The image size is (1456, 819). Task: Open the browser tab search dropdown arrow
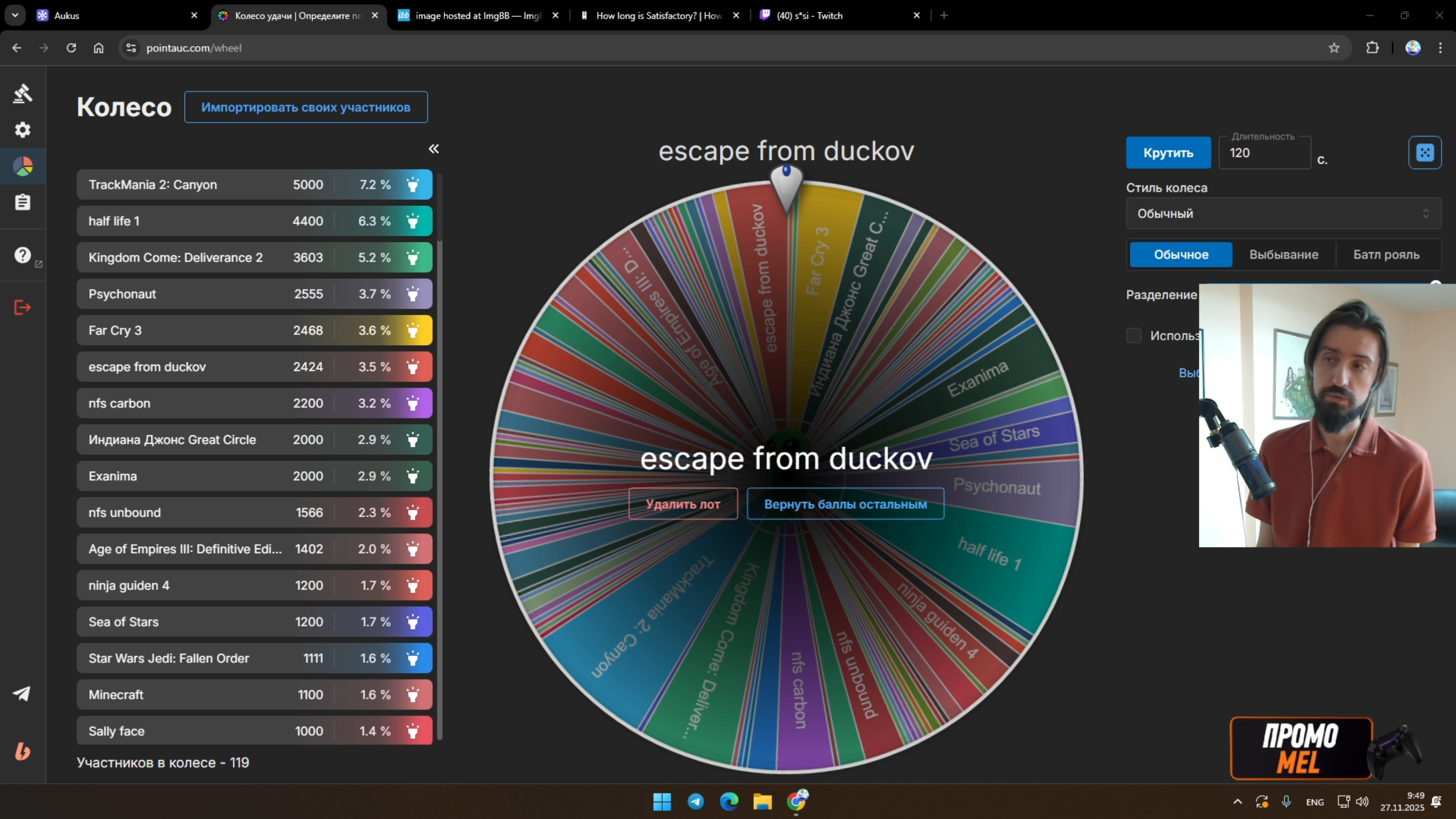[x=15, y=15]
